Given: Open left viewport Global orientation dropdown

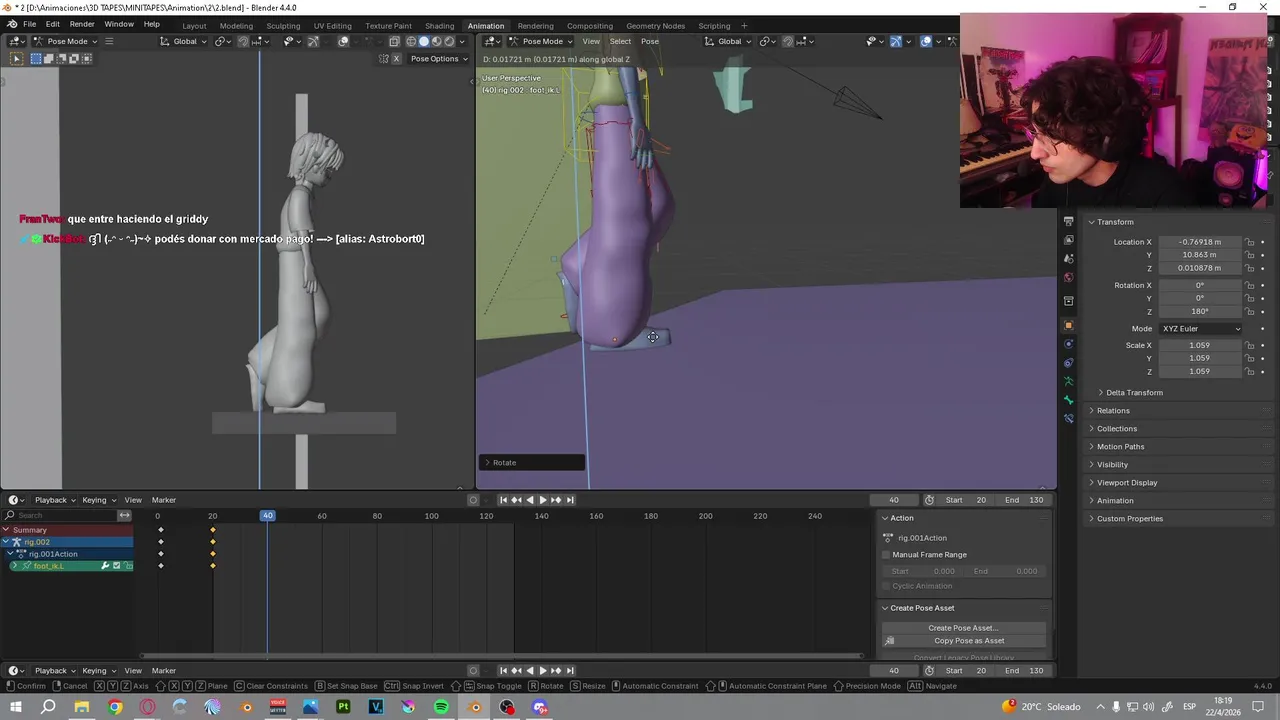Looking at the screenshot, I should pyautogui.click(x=184, y=41).
